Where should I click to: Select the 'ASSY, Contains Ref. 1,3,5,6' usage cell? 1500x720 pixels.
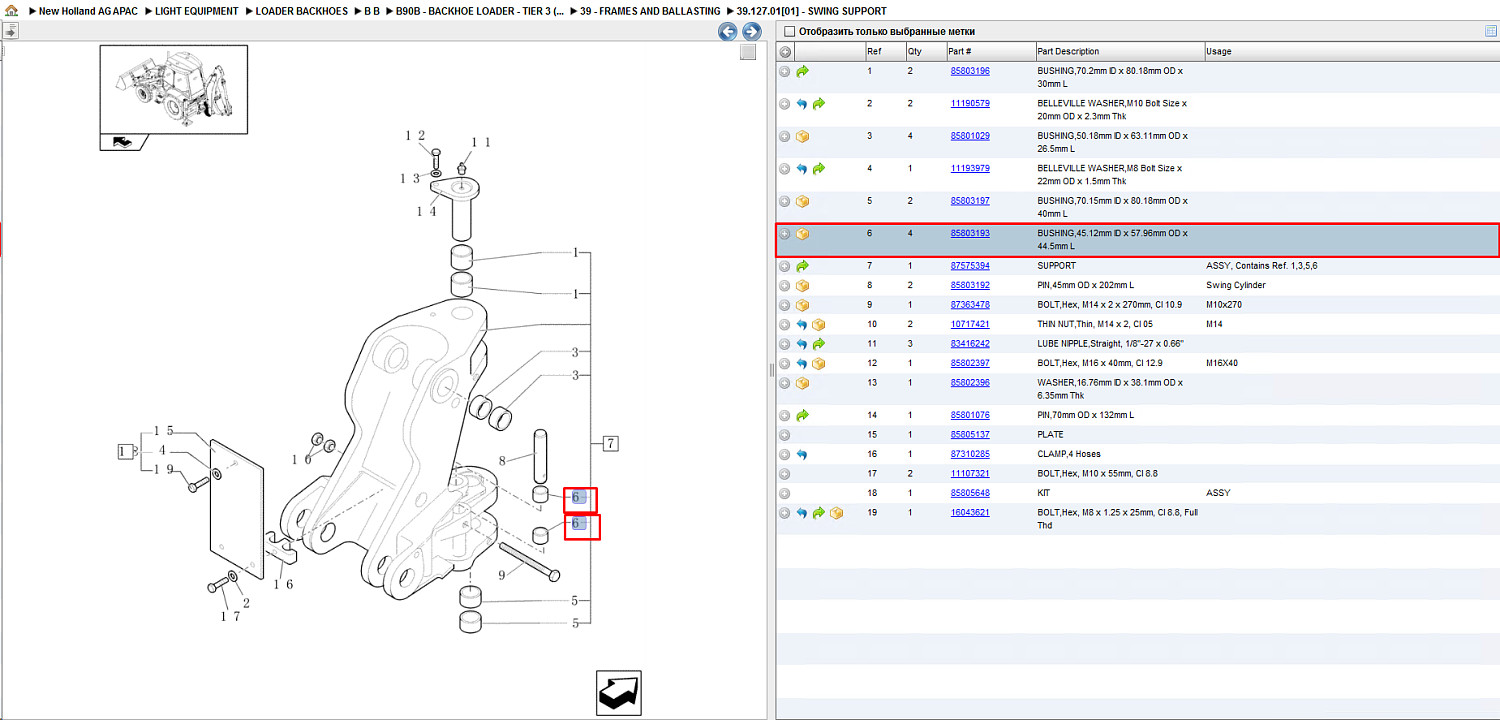point(1263,266)
